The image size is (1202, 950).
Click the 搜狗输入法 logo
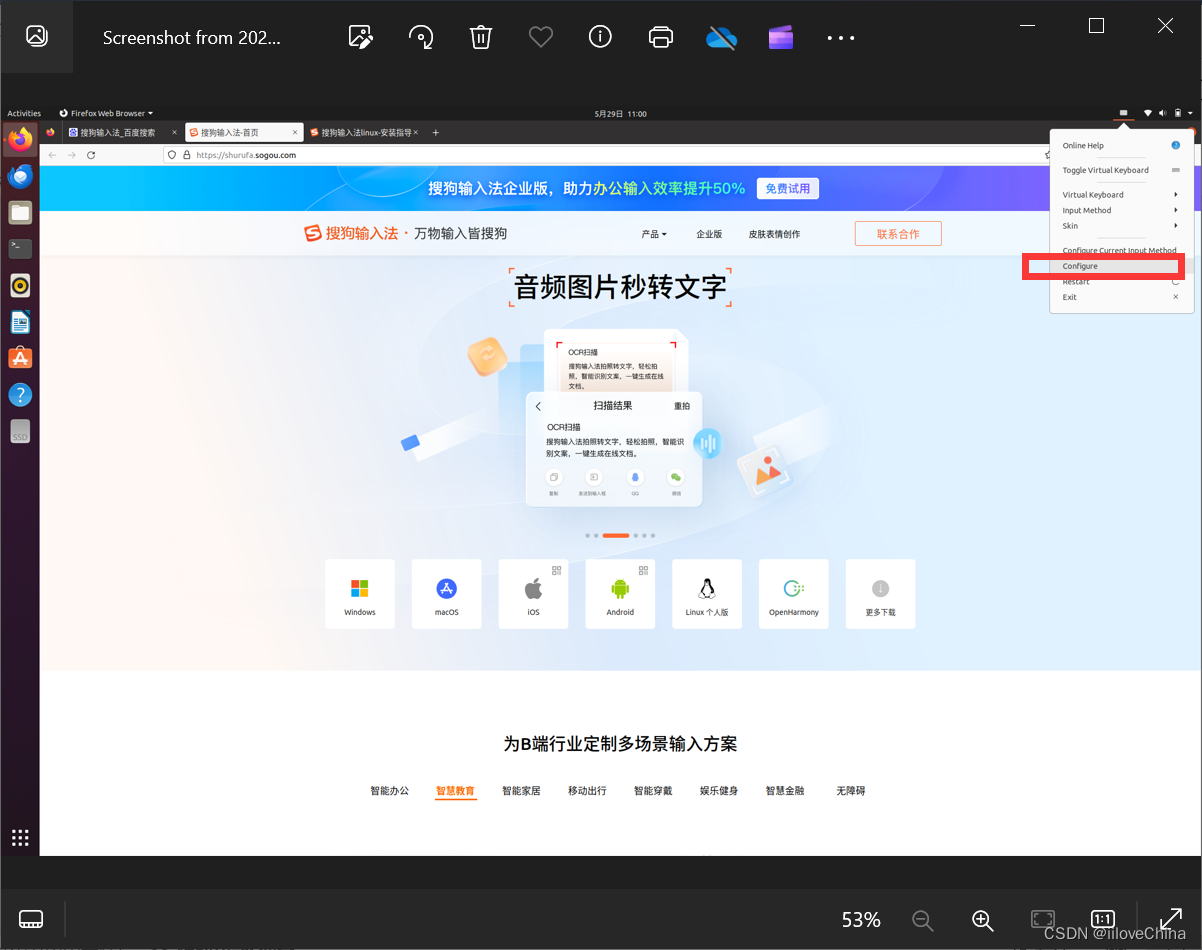tap(351, 233)
